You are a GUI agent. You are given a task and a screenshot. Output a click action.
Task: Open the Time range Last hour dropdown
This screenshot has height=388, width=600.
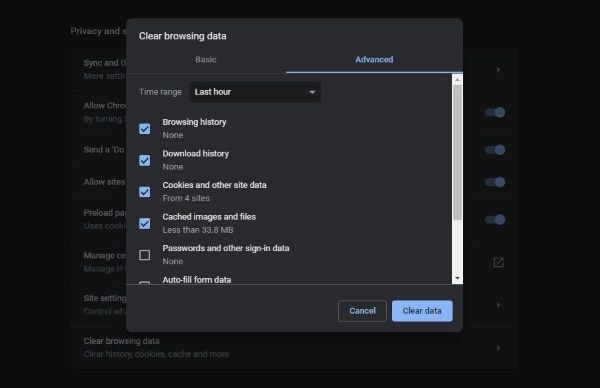(255, 92)
